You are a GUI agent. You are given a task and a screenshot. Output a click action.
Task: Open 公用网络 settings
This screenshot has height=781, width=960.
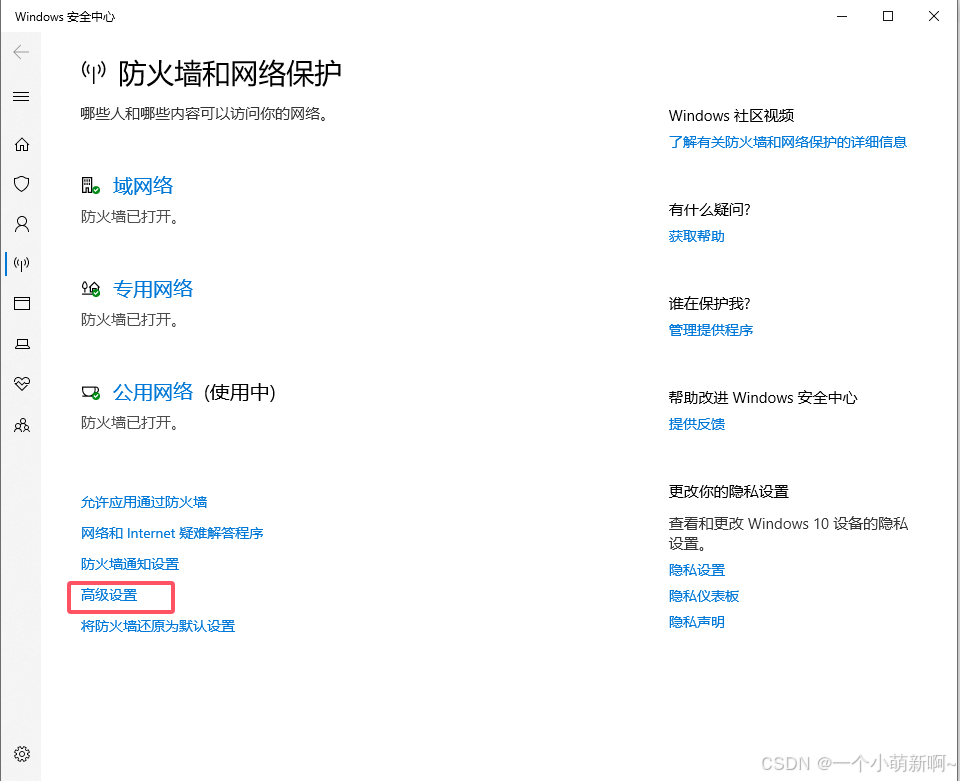pyautogui.click(x=153, y=392)
